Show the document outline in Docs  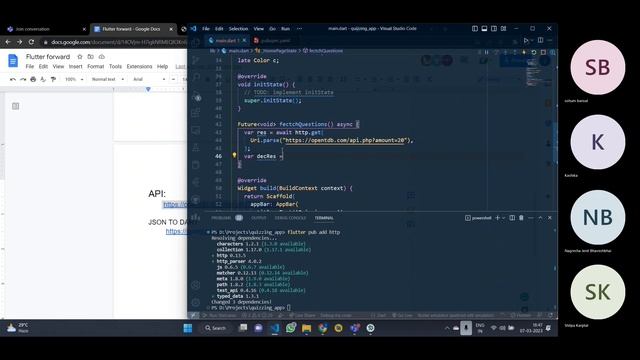16,106
